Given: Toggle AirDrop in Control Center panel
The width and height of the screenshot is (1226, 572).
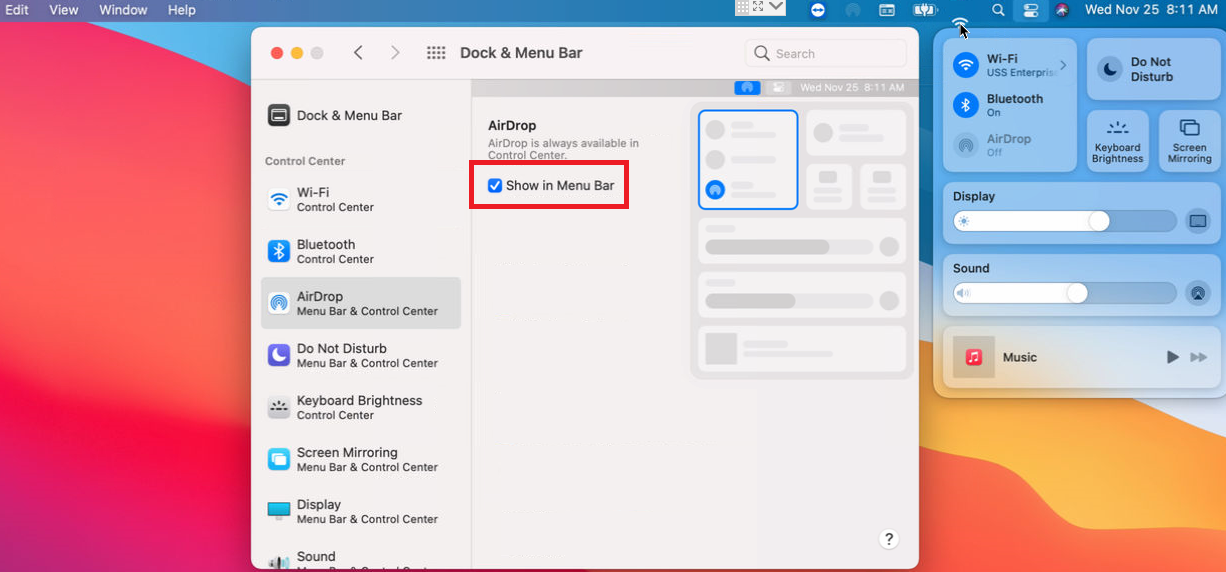Looking at the screenshot, I should pyautogui.click(x=965, y=145).
